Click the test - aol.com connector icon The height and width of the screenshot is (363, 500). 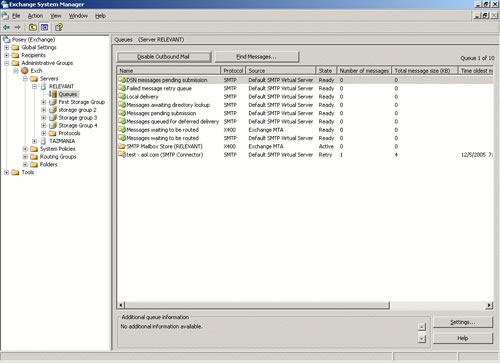[x=122, y=155]
